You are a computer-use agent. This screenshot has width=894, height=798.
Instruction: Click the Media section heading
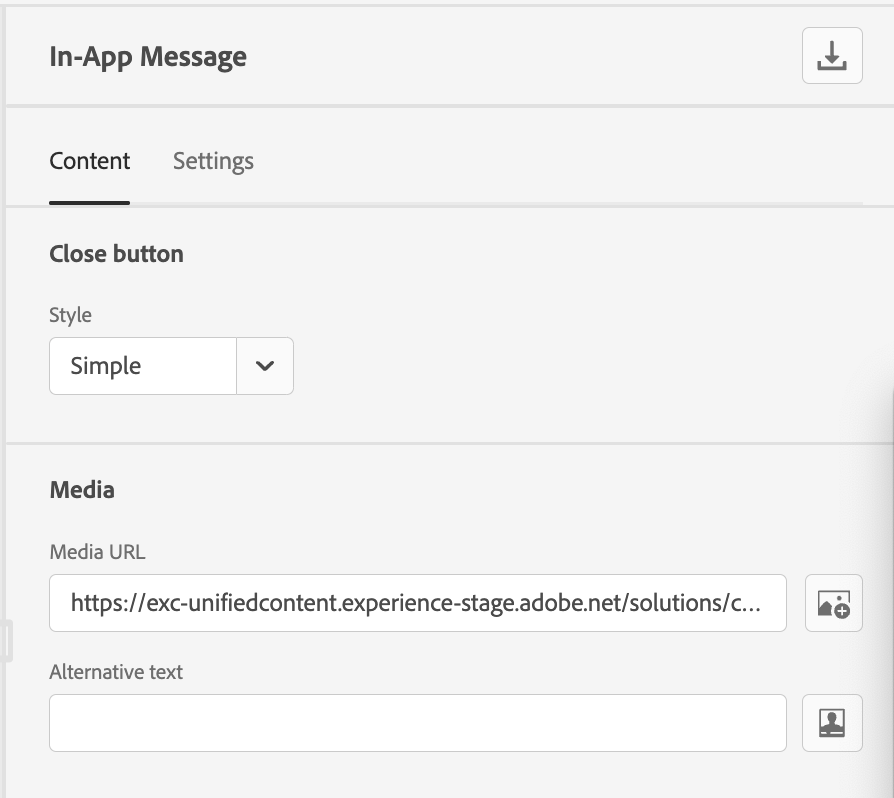point(82,490)
